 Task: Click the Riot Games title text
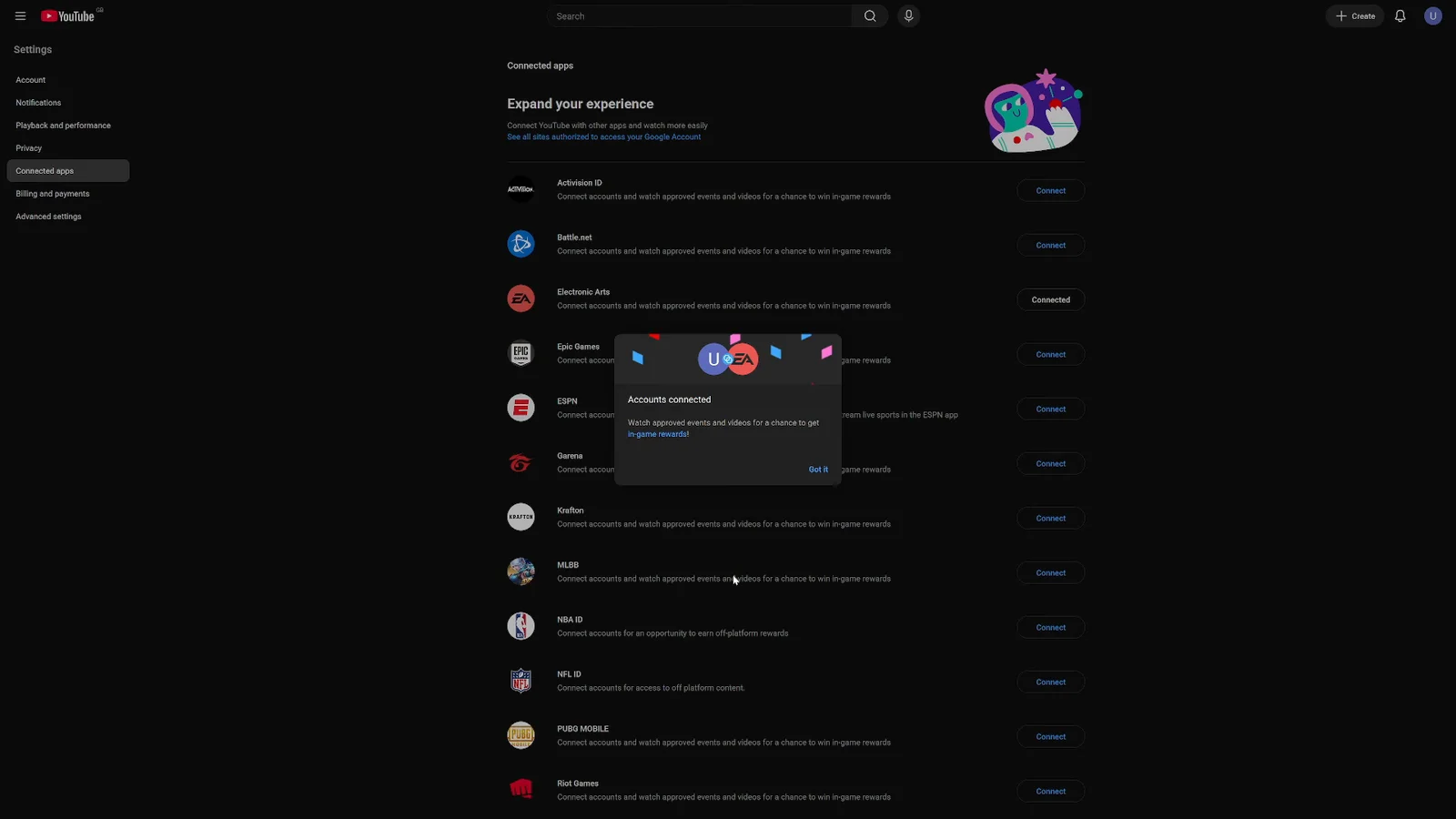(x=578, y=784)
